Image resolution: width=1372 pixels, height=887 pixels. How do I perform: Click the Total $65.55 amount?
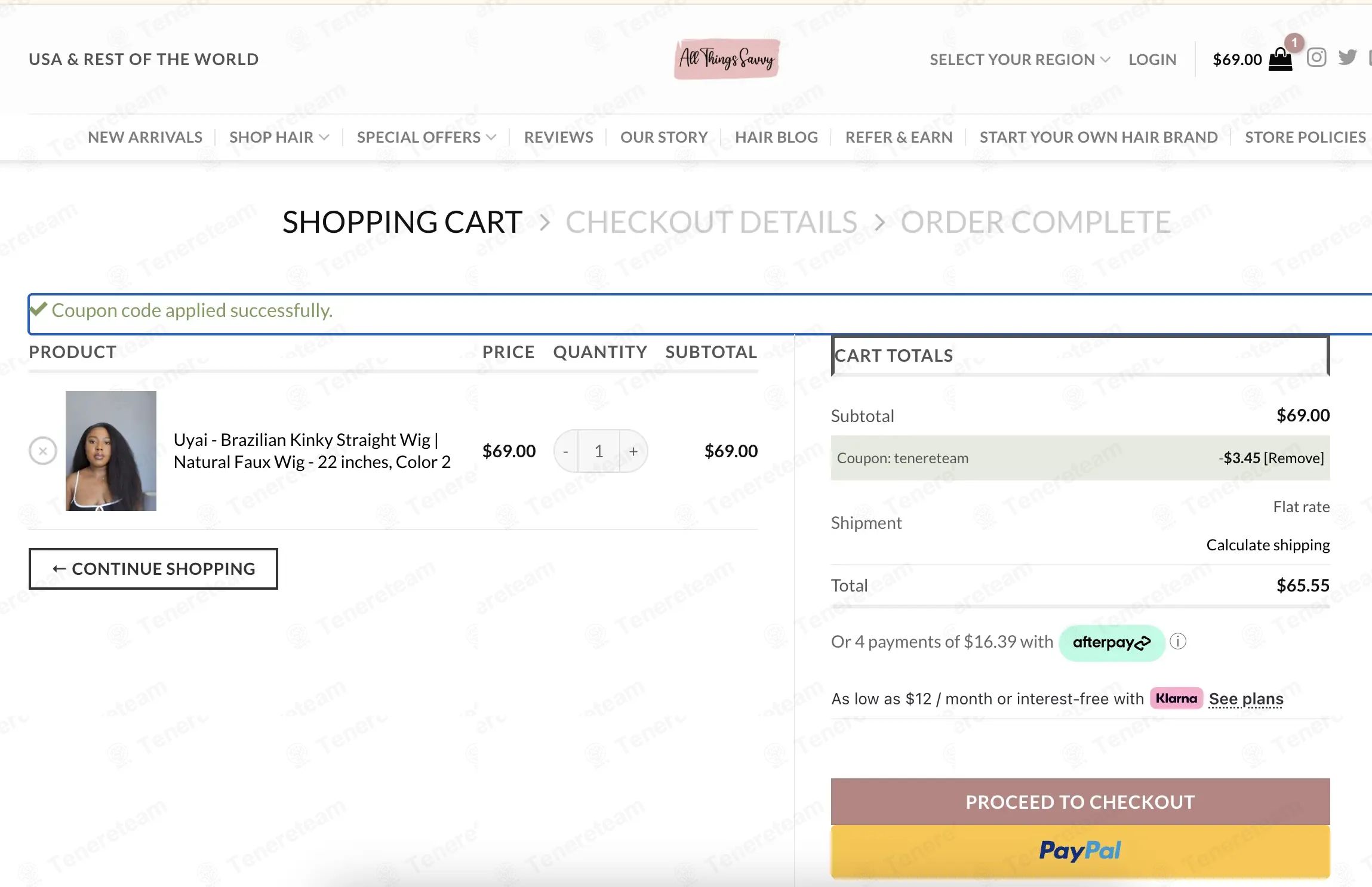click(x=1303, y=586)
